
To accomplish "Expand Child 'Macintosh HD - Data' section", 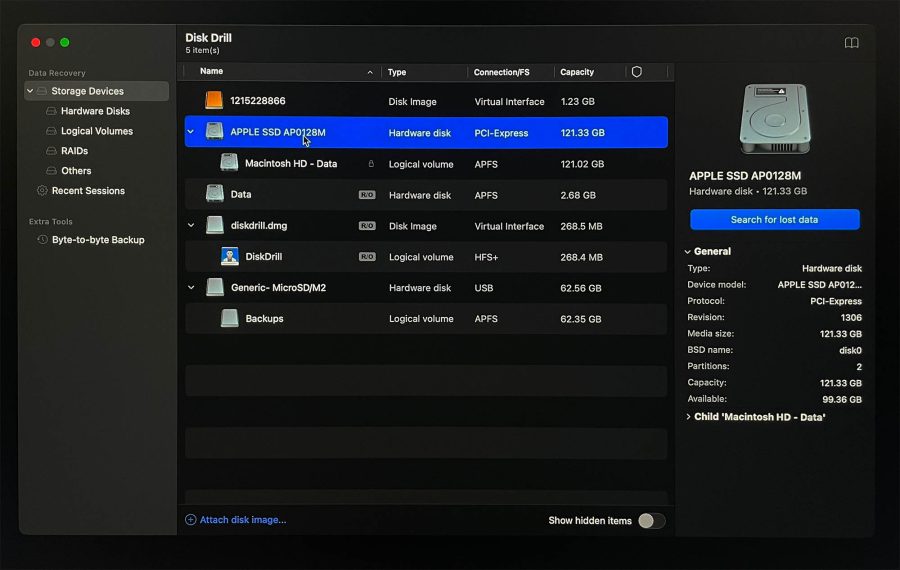I will click(x=688, y=417).
